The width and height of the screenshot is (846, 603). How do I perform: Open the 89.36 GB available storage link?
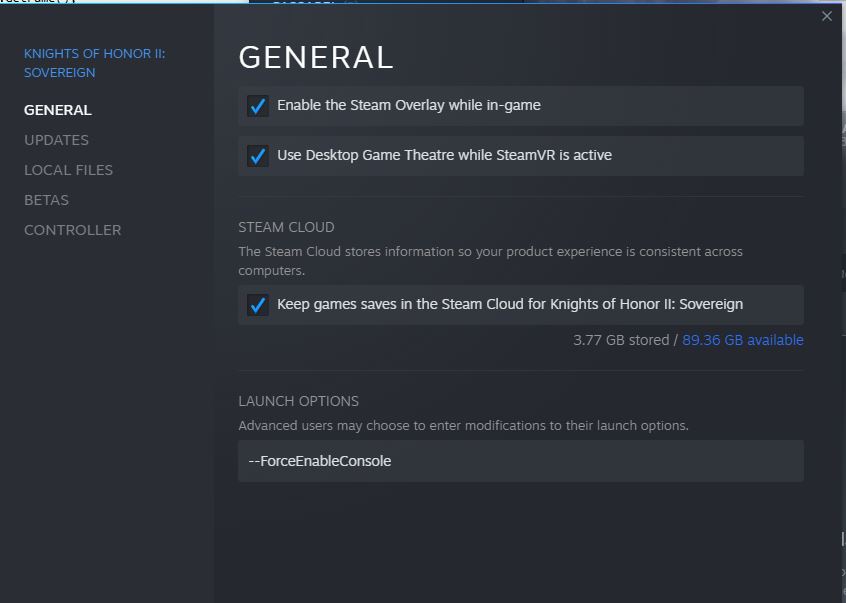click(743, 340)
